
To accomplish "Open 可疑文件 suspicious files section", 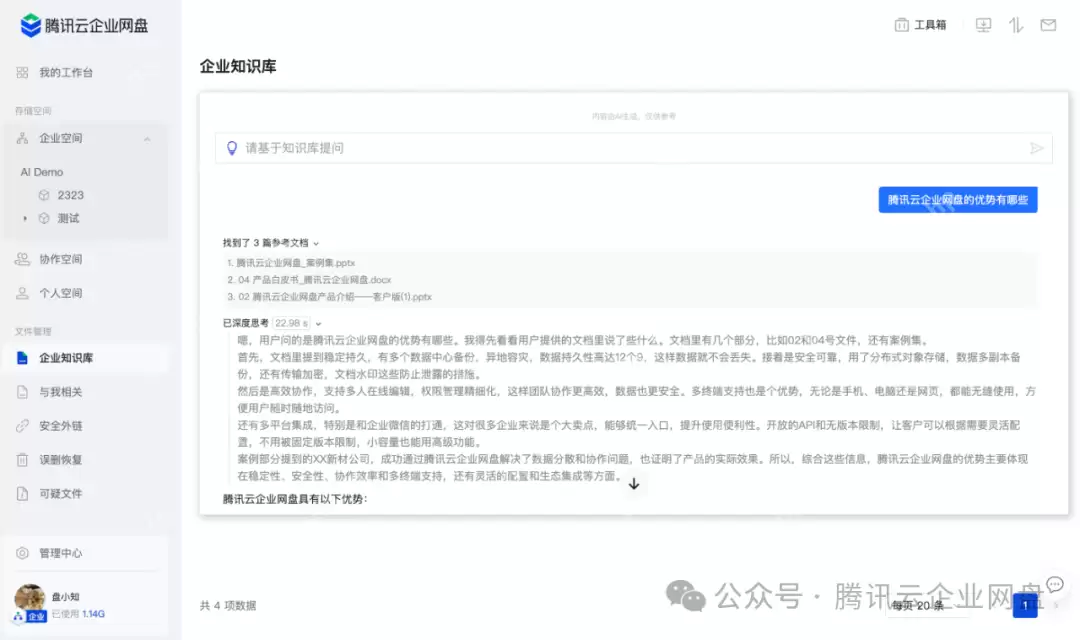I will 64,492.
